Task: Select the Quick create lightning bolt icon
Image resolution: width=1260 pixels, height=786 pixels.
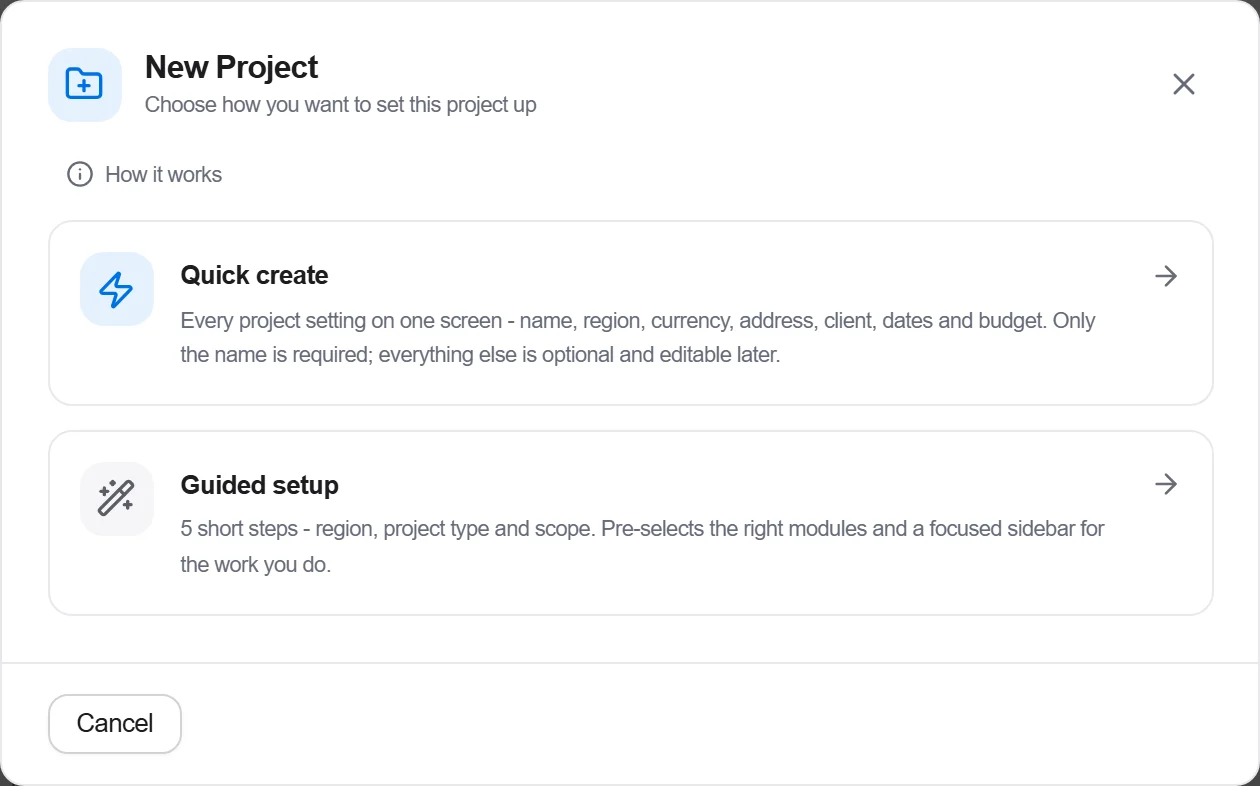Action: pos(117,289)
